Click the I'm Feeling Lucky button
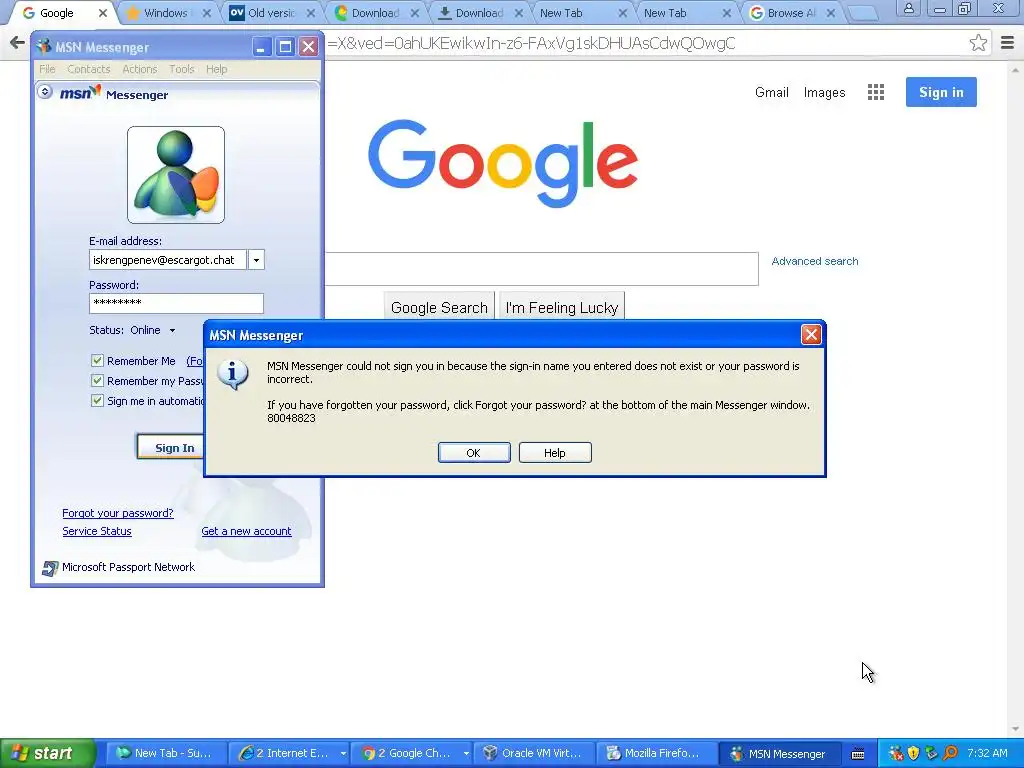1024x768 pixels. (562, 308)
